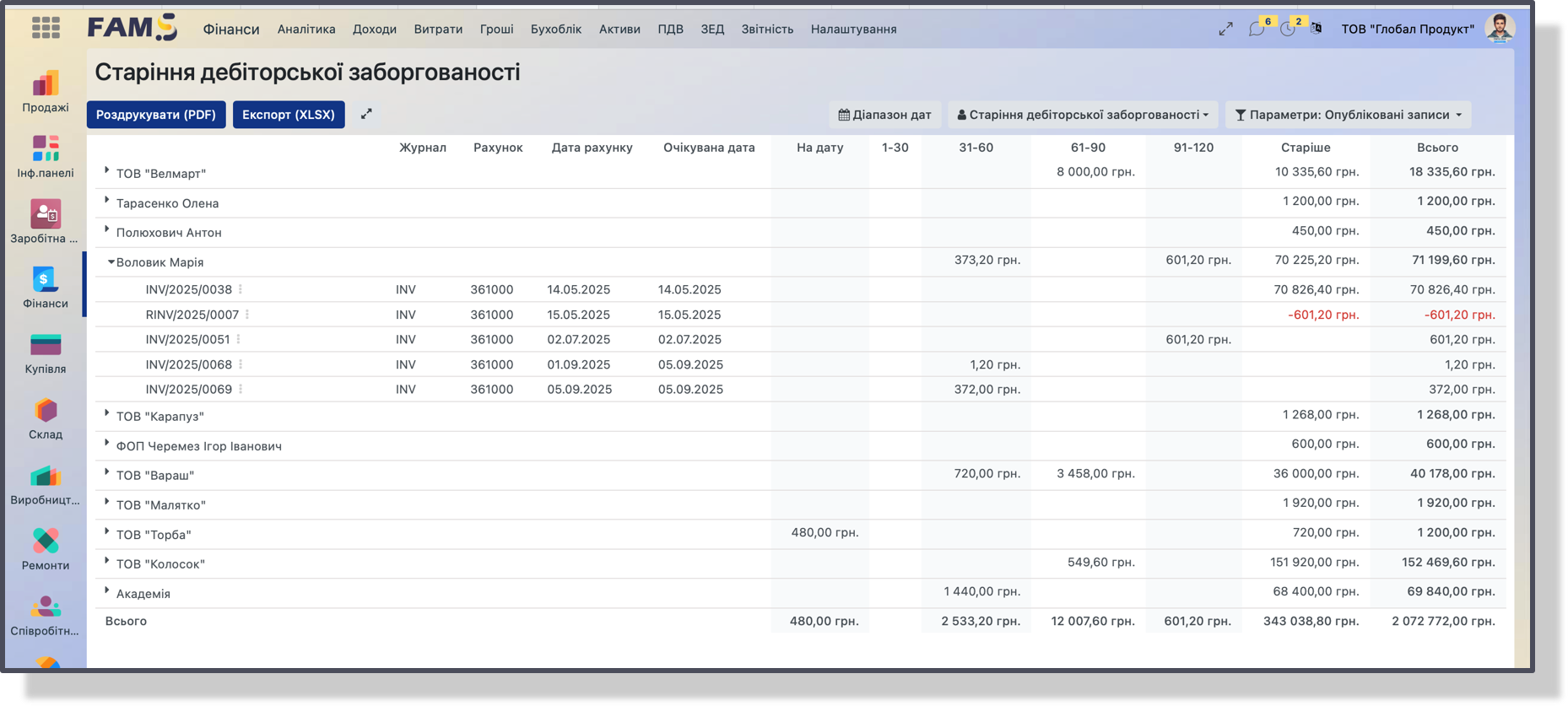The height and width of the screenshot is (706, 1568).
Task: Collapse the Воловик Марія row
Action: 111,262
